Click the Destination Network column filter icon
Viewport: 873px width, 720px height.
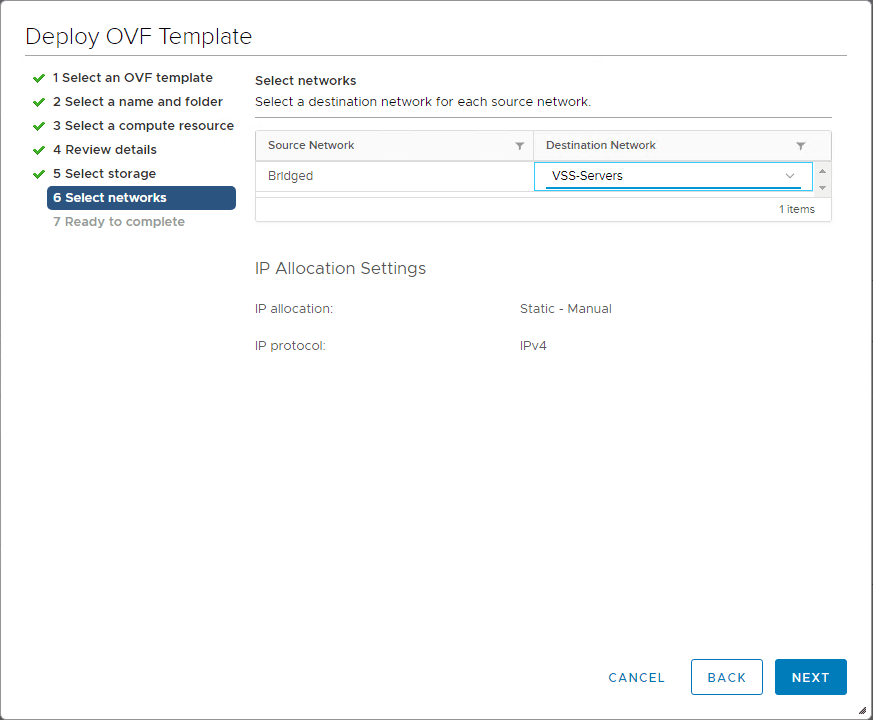point(800,146)
